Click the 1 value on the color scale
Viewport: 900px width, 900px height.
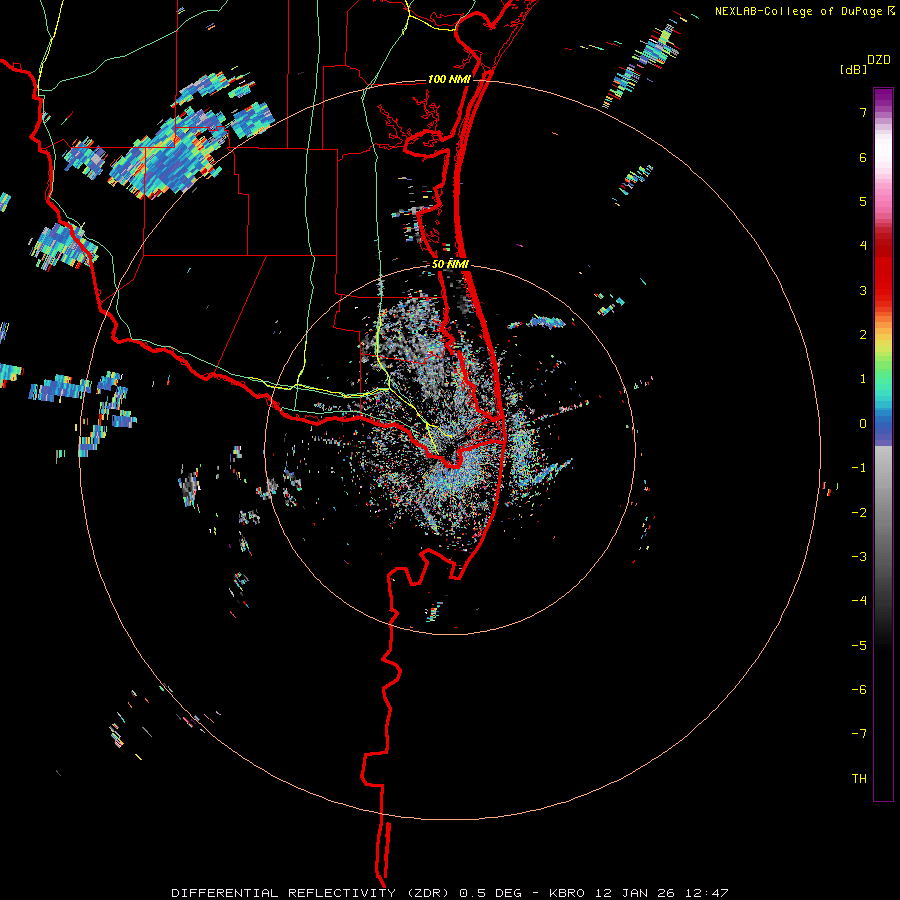[863, 379]
